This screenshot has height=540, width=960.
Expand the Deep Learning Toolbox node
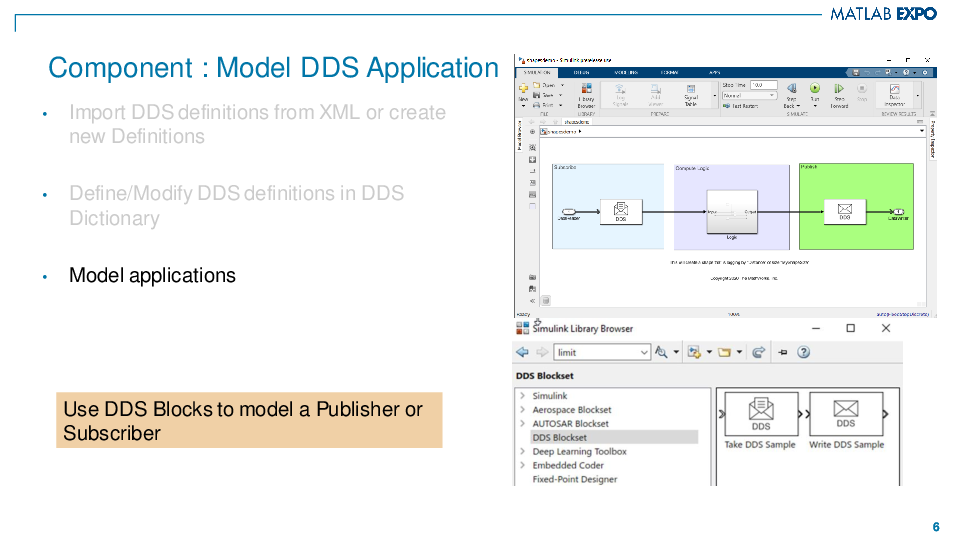coord(522,451)
